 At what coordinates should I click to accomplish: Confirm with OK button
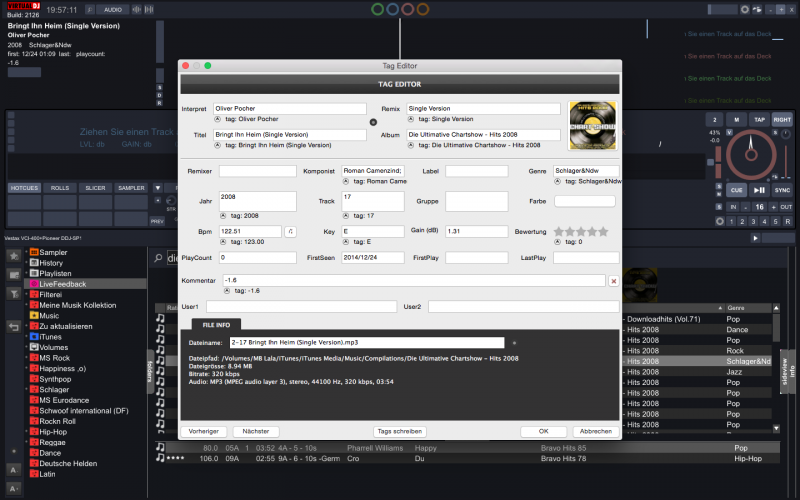coord(543,432)
